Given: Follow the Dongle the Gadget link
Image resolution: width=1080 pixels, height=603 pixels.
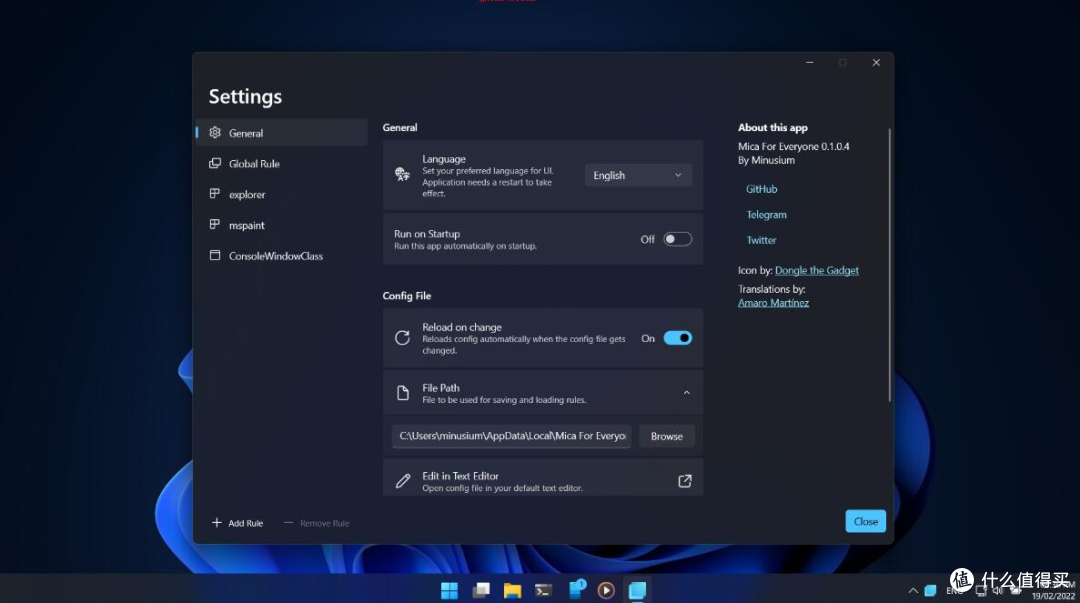Looking at the screenshot, I should coord(816,270).
